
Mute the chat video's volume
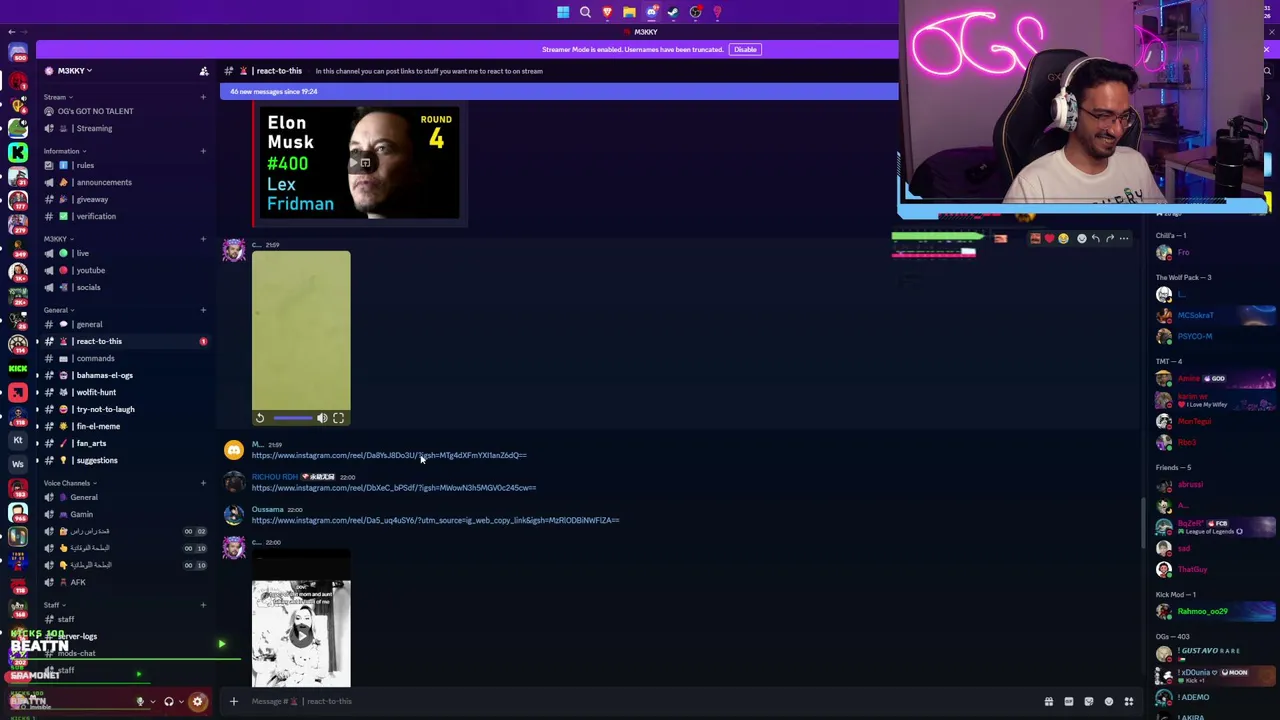click(322, 418)
